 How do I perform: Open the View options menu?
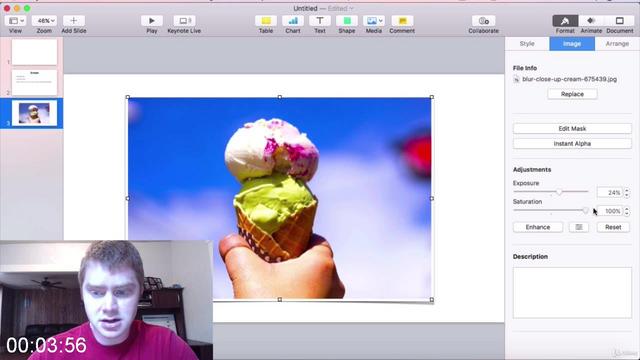(x=16, y=21)
